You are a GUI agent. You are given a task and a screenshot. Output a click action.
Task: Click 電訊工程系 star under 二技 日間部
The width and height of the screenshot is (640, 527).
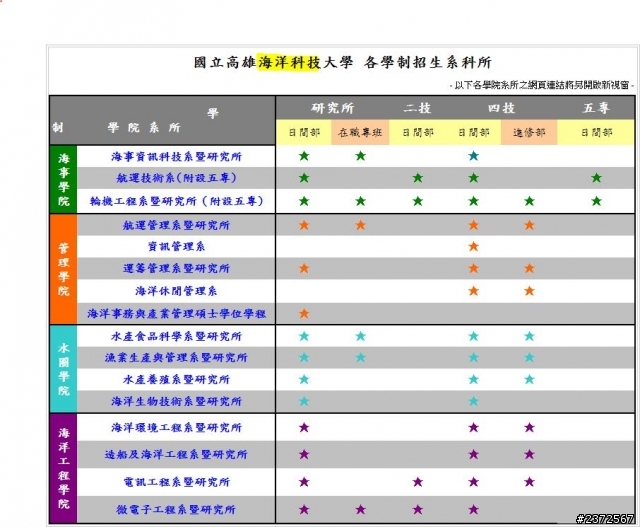pyautogui.click(x=418, y=482)
